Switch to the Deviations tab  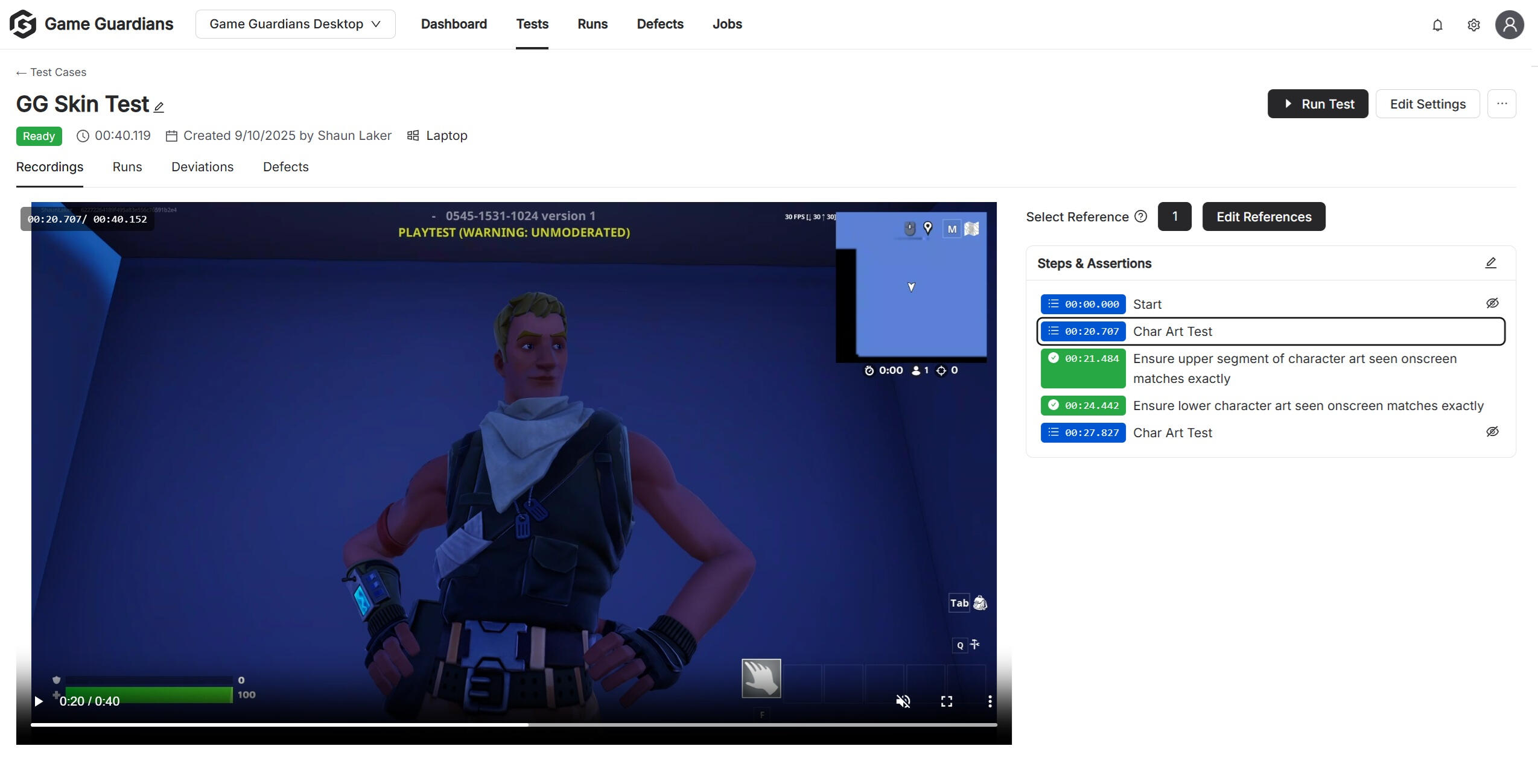pos(202,167)
